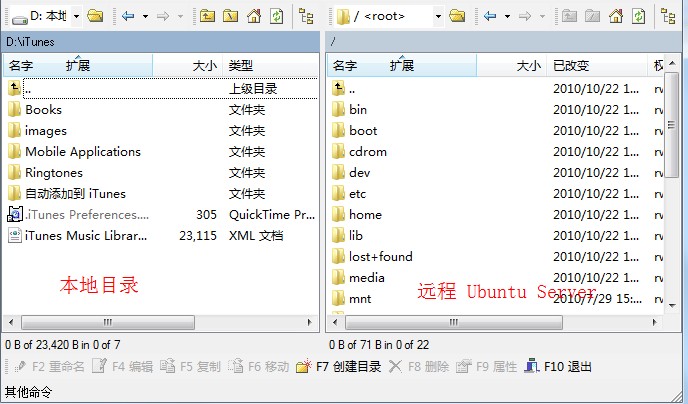
Task: Click the F6 移动 move button
Action: pyautogui.click(x=258, y=366)
